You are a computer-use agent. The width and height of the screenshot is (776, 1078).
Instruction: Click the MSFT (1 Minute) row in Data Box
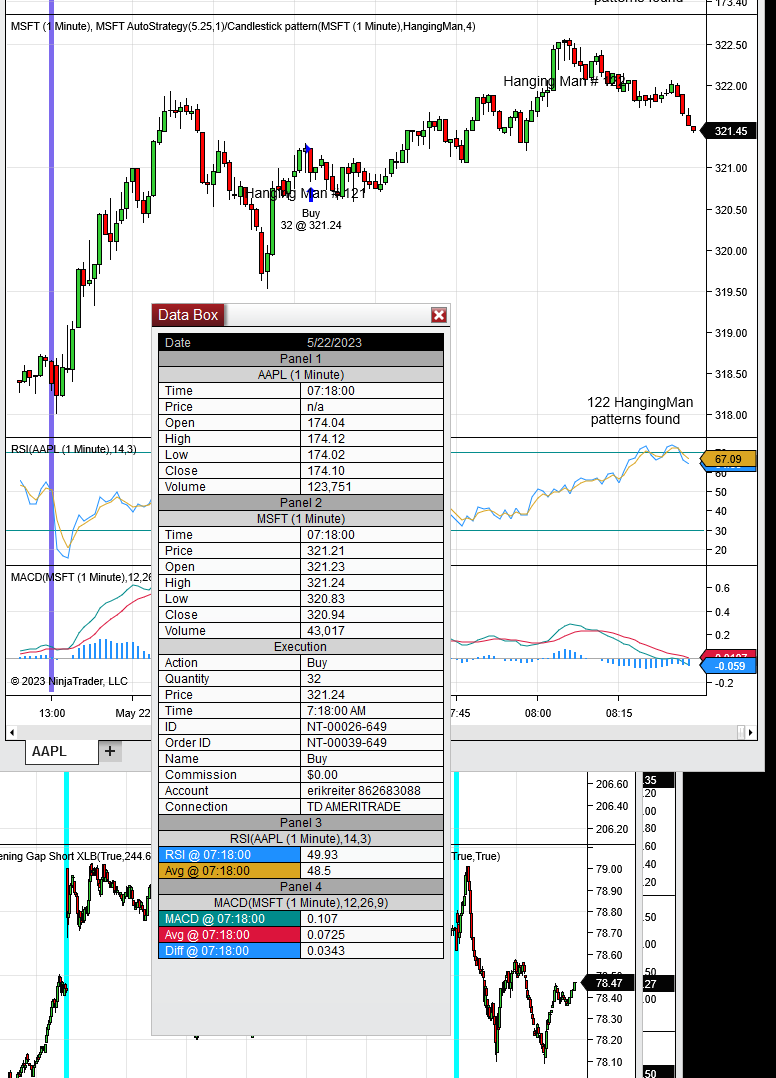point(301,518)
